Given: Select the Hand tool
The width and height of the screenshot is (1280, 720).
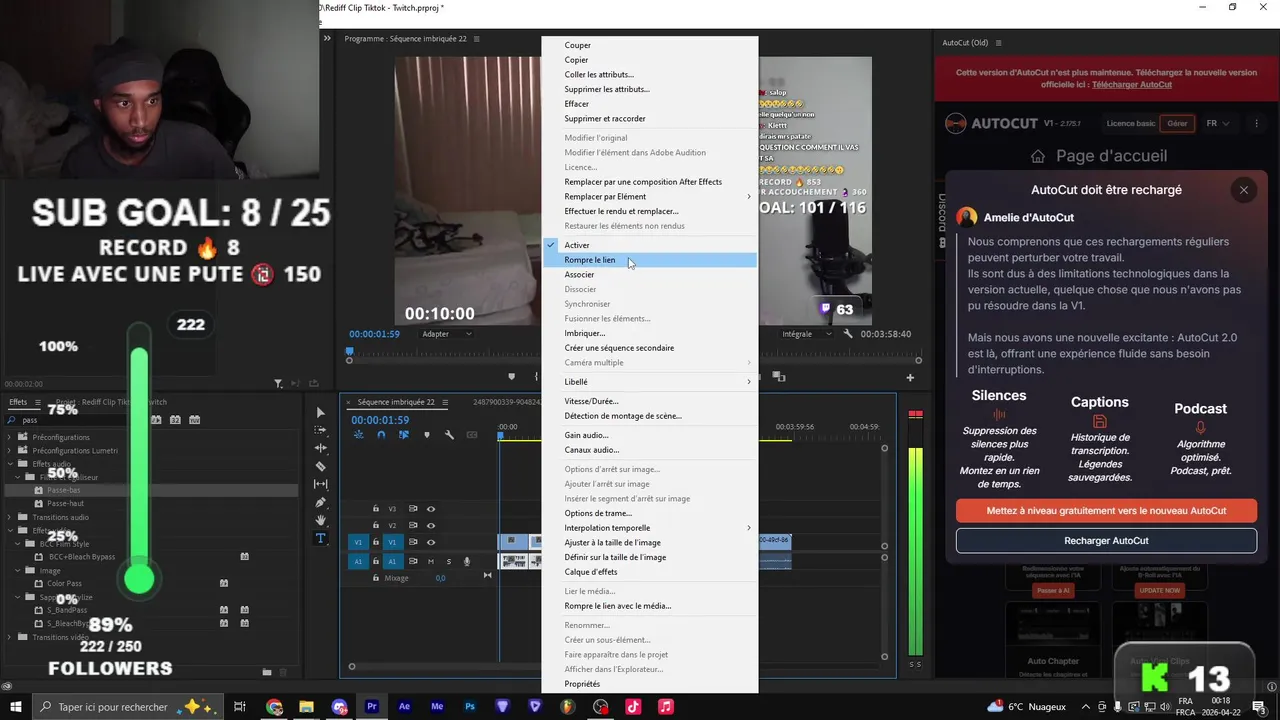Looking at the screenshot, I should (320, 520).
